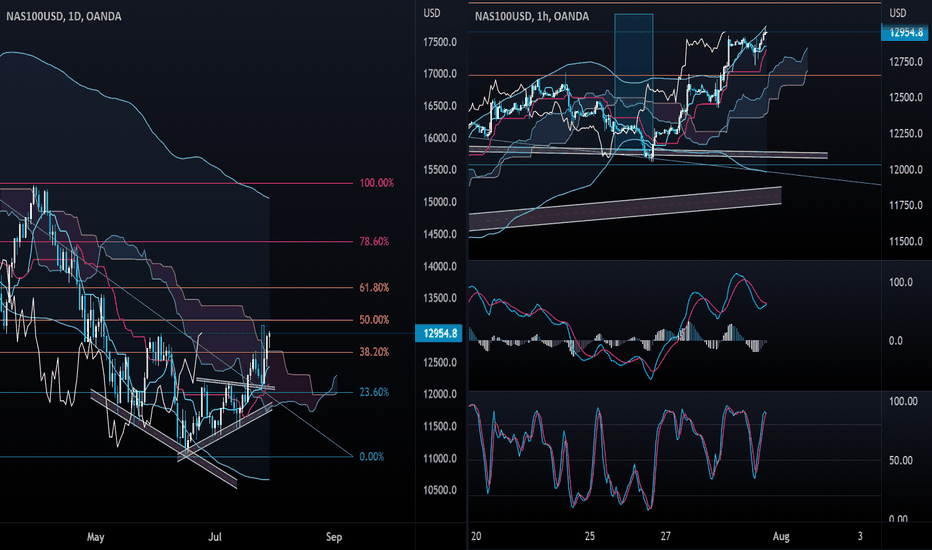Click 16000.0 on the daily price axis
This screenshot has width=932, height=550.
440,139
